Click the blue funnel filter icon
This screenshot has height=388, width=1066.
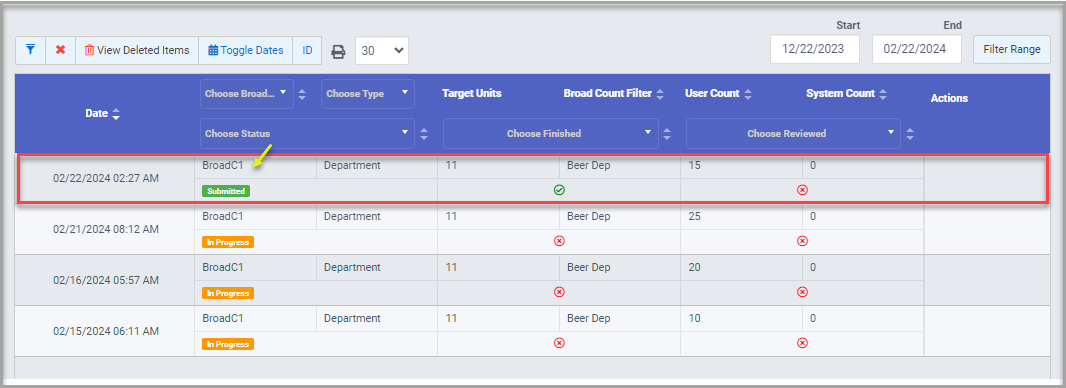(x=31, y=50)
